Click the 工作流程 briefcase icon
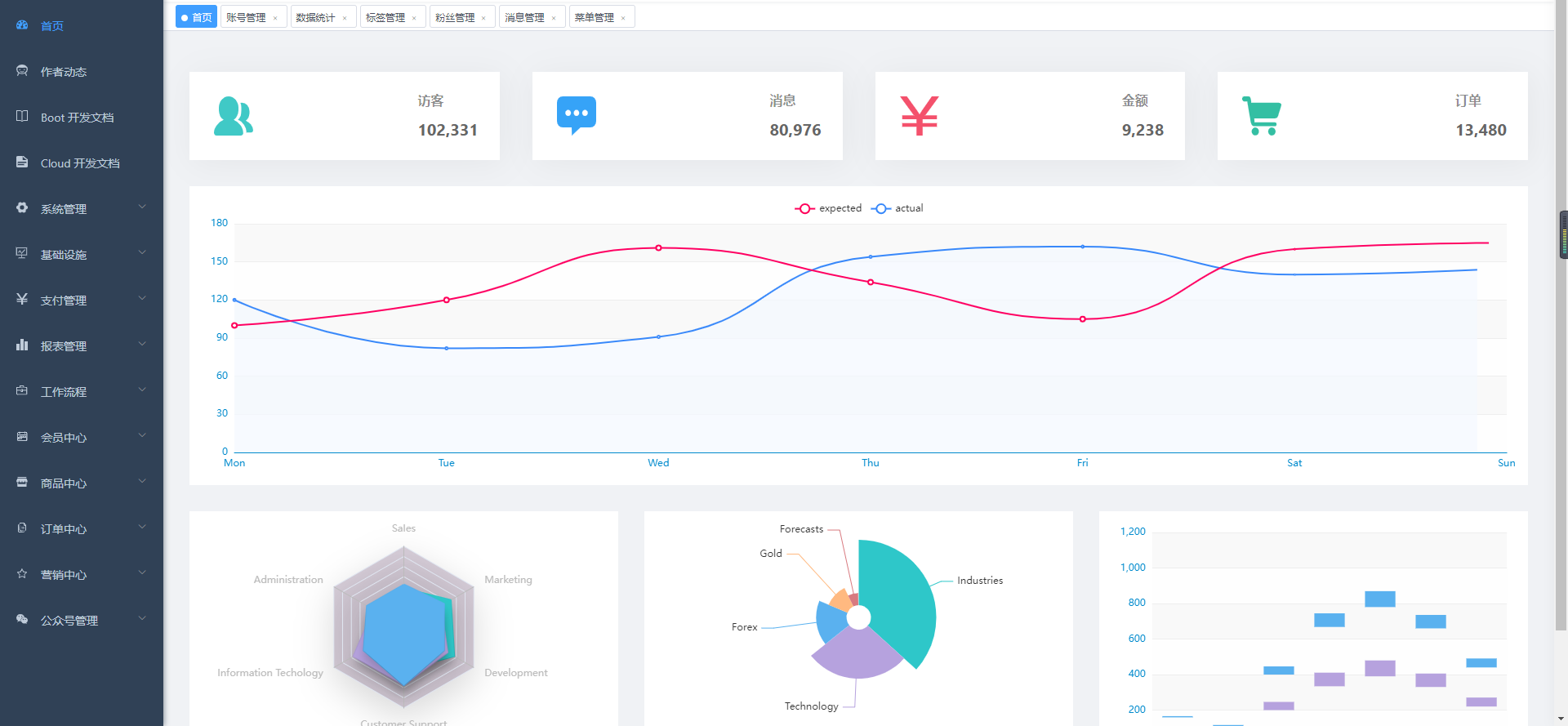This screenshot has width=1568, height=726. (x=22, y=390)
